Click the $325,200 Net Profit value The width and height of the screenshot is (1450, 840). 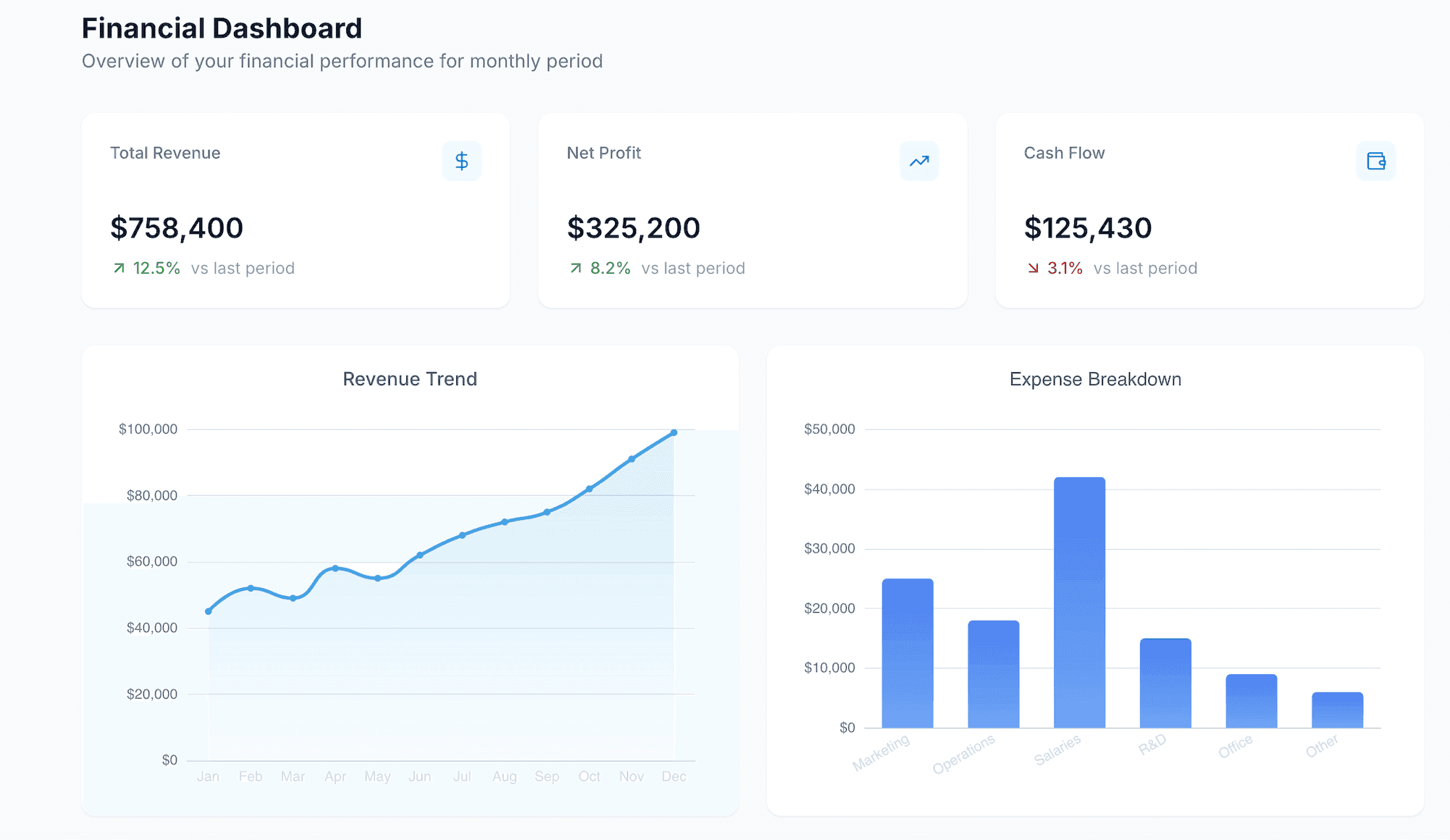point(633,228)
